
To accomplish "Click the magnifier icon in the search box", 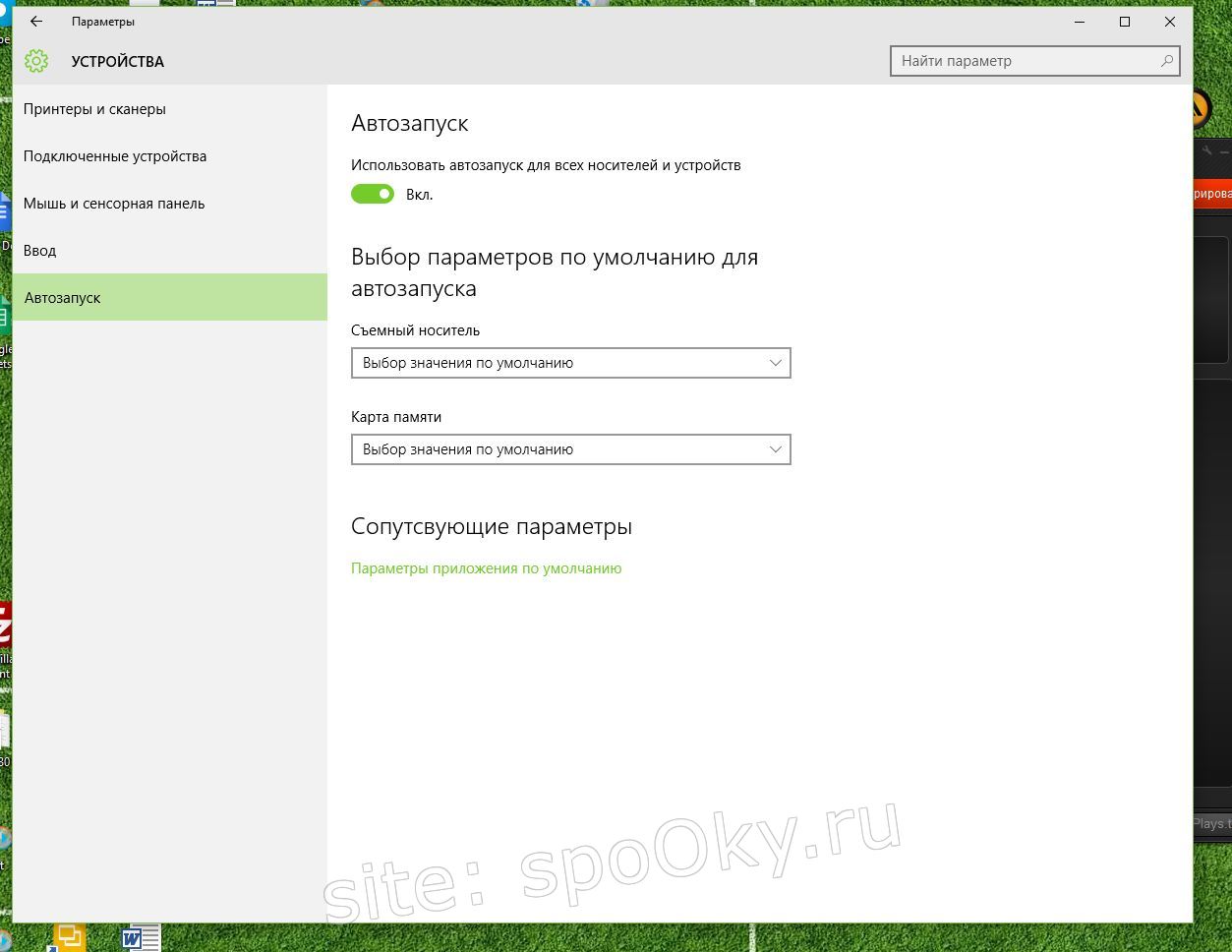I will (1167, 61).
